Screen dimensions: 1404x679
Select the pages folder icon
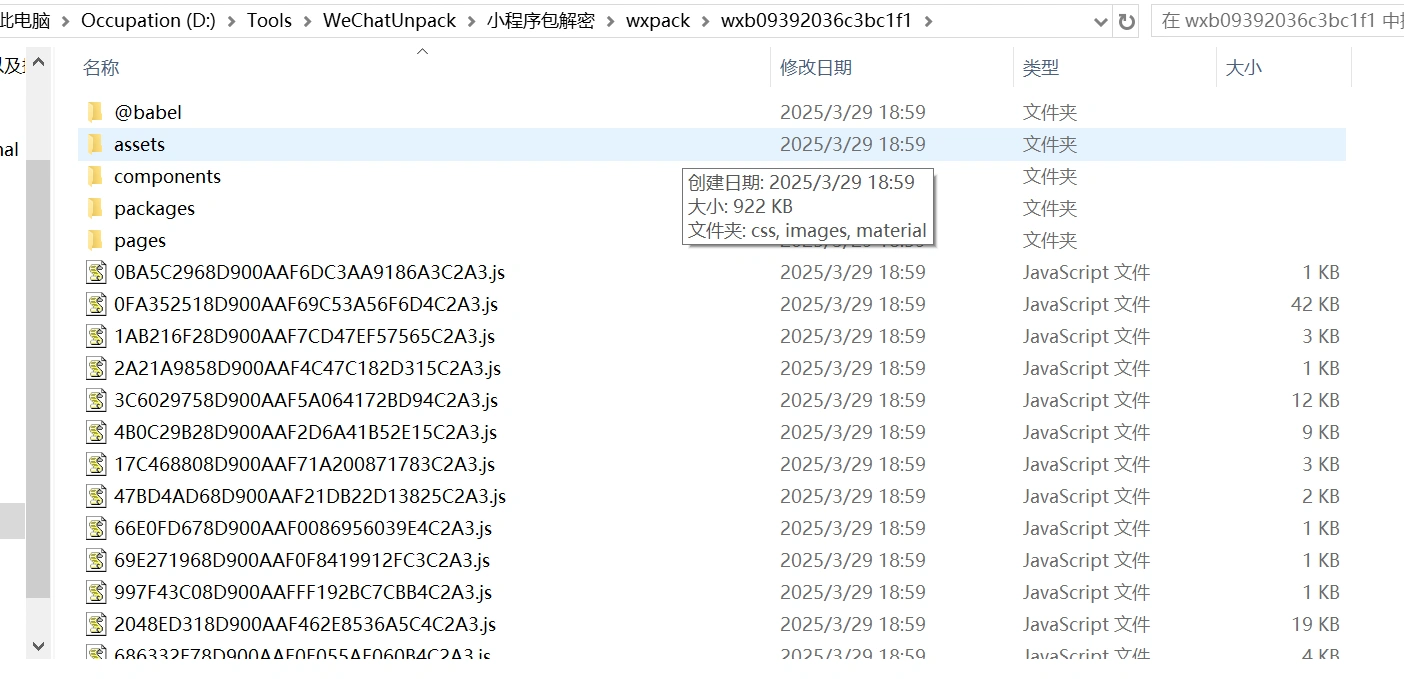point(96,240)
